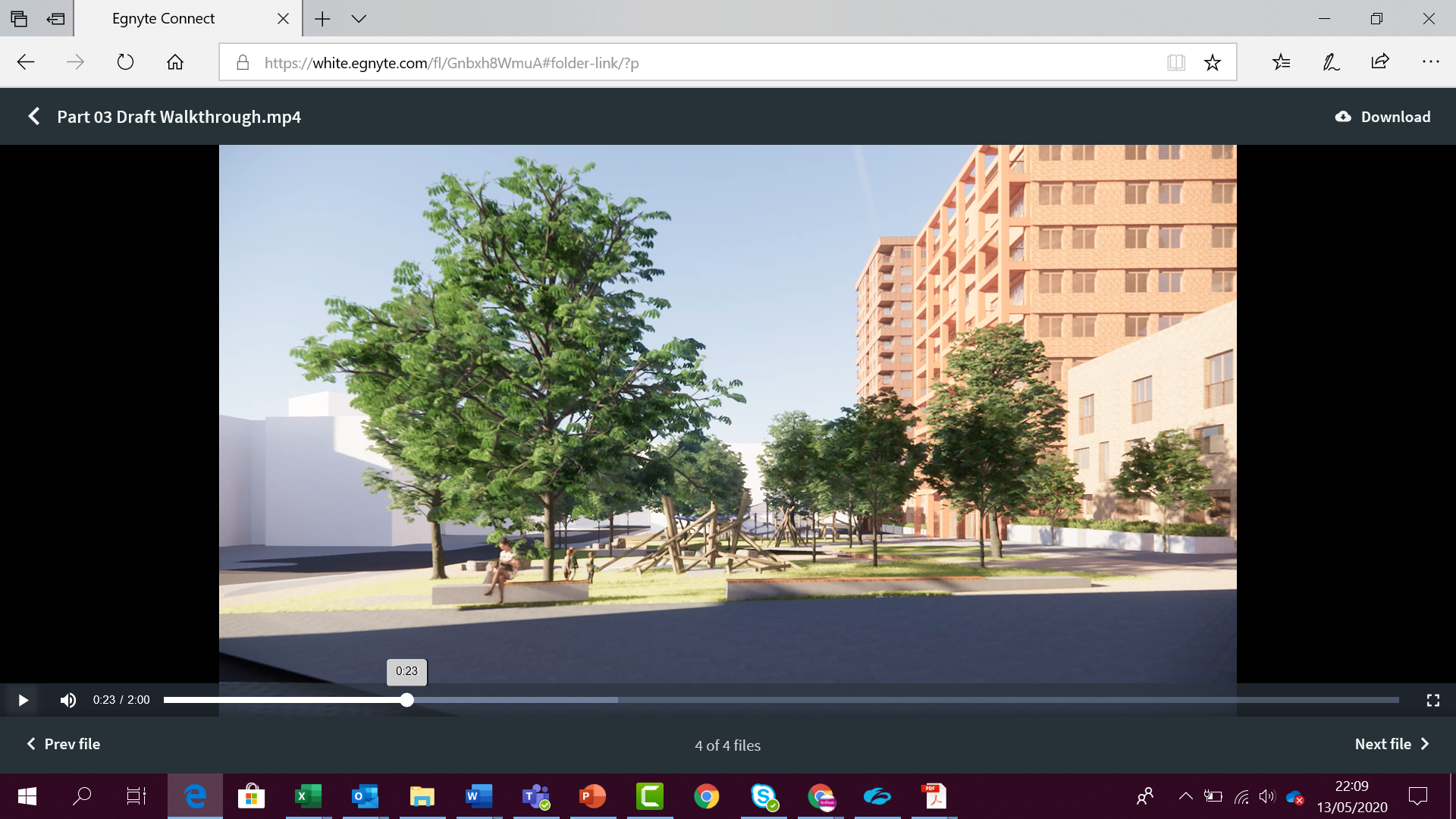This screenshot has height=819, width=1456.
Task: Open a new browser tab
Action: [x=322, y=19]
